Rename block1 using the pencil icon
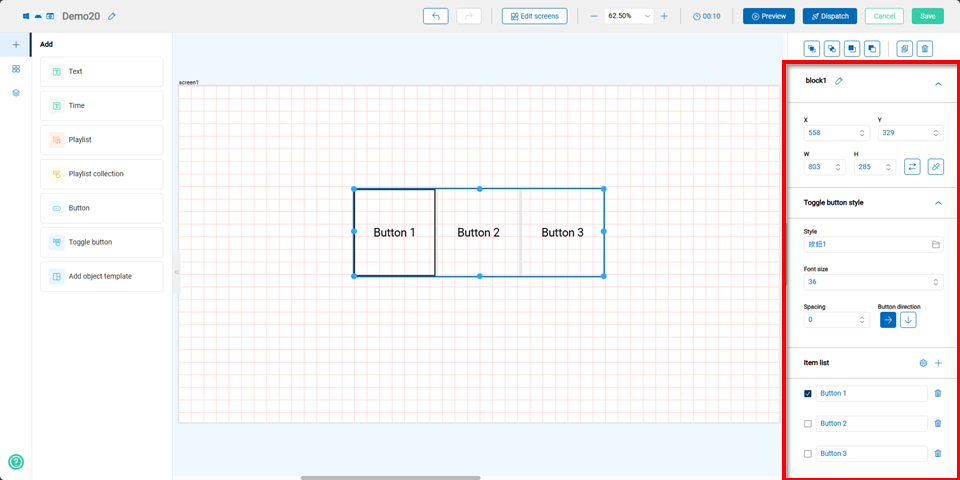 (839, 80)
